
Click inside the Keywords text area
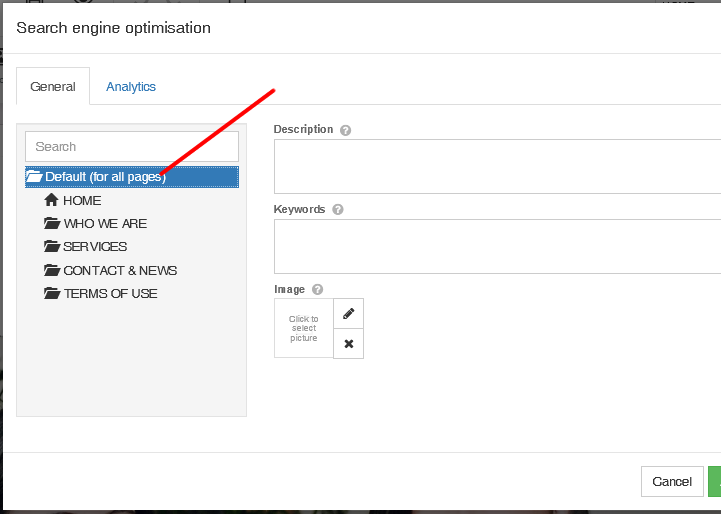click(498, 246)
